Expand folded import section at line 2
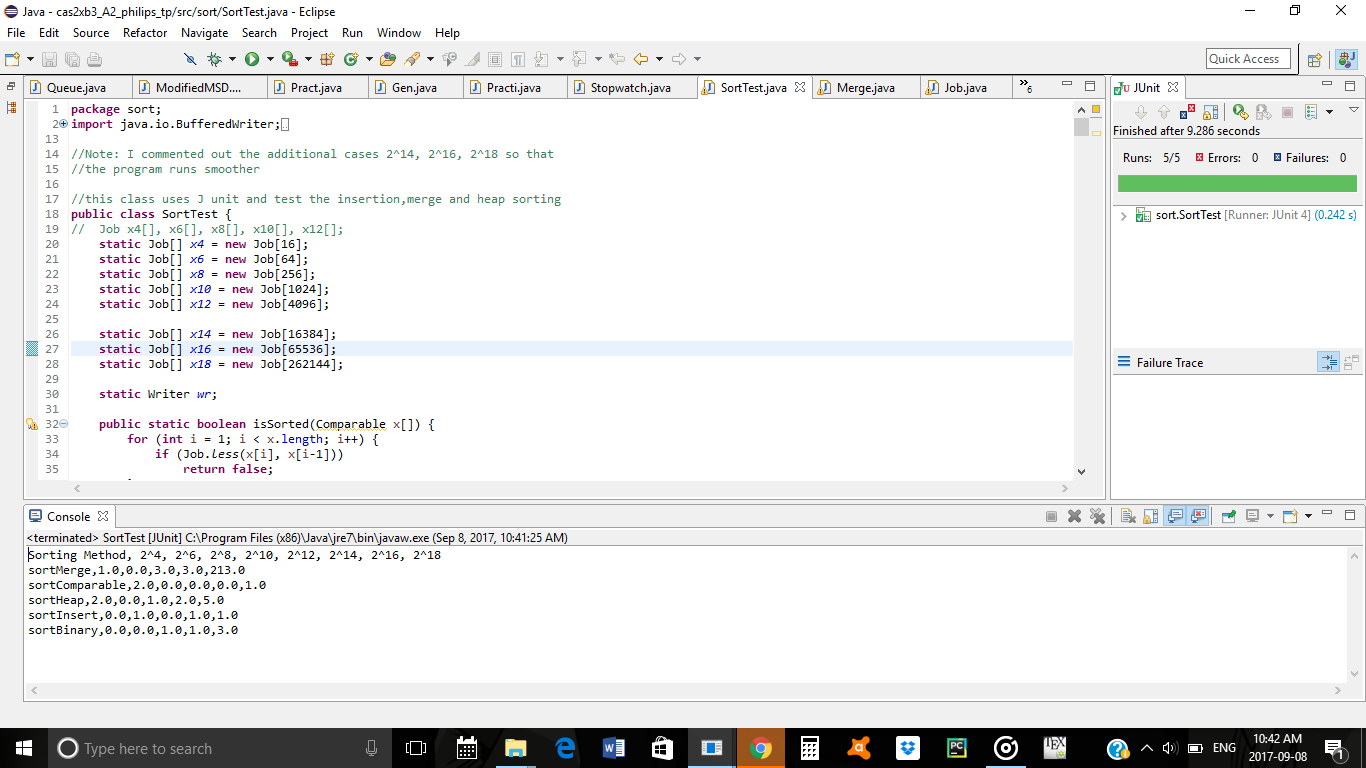 coord(63,124)
